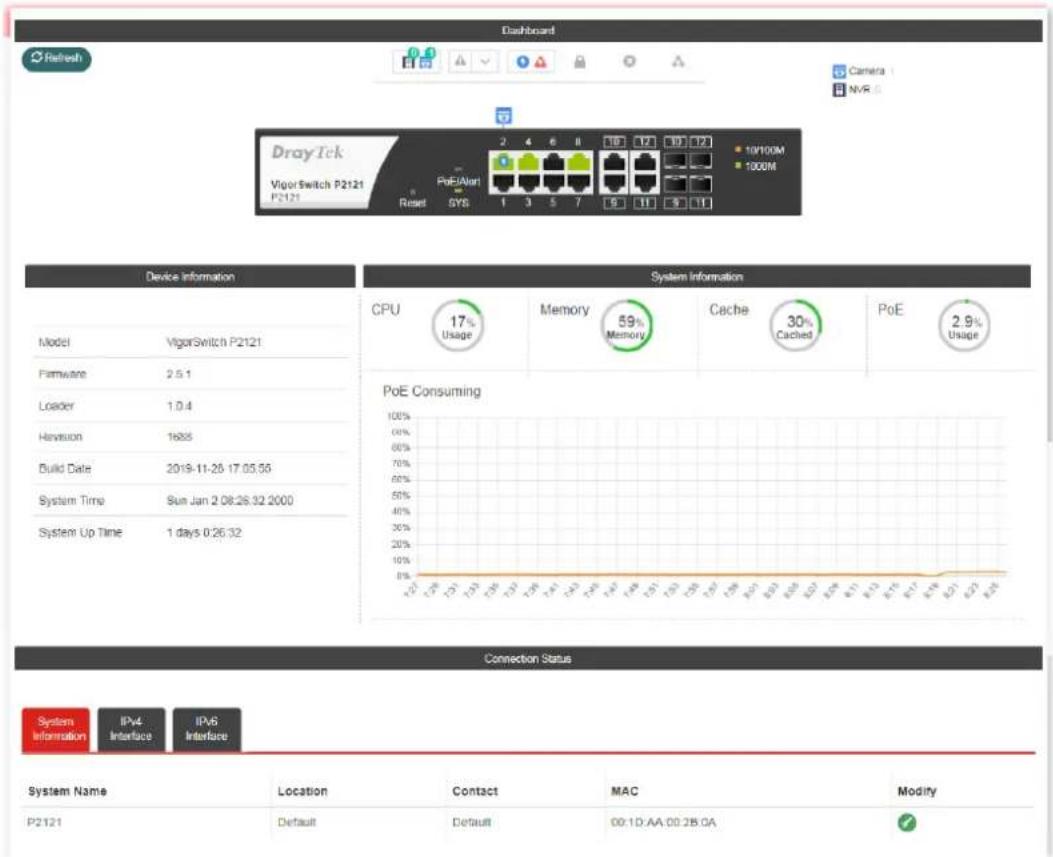Select RJ45 port 9 on the switch

pyautogui.click(x=614, y=183)
